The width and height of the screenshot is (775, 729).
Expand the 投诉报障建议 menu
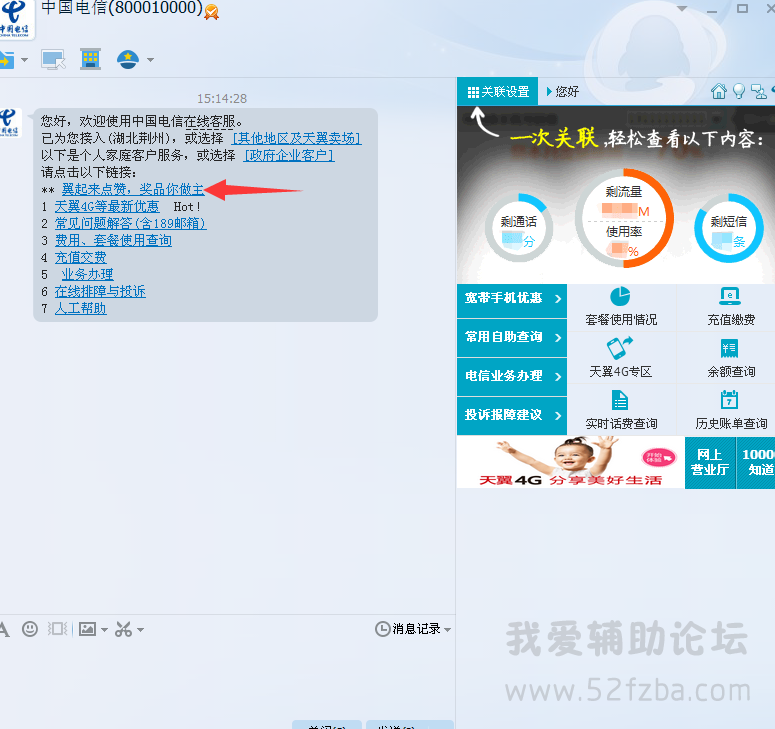512,415
